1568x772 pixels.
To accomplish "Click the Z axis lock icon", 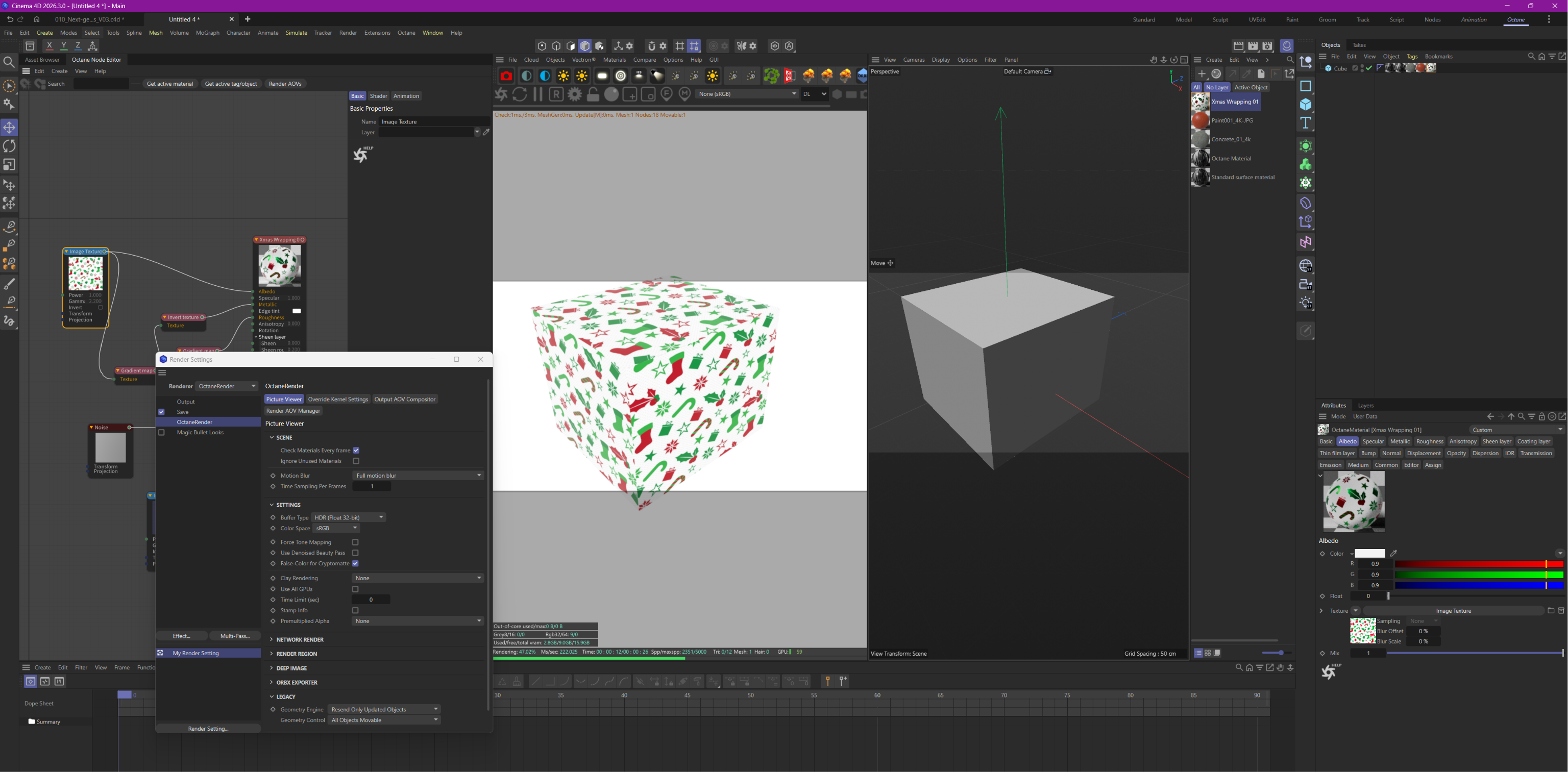I will (x=78, y=45).
